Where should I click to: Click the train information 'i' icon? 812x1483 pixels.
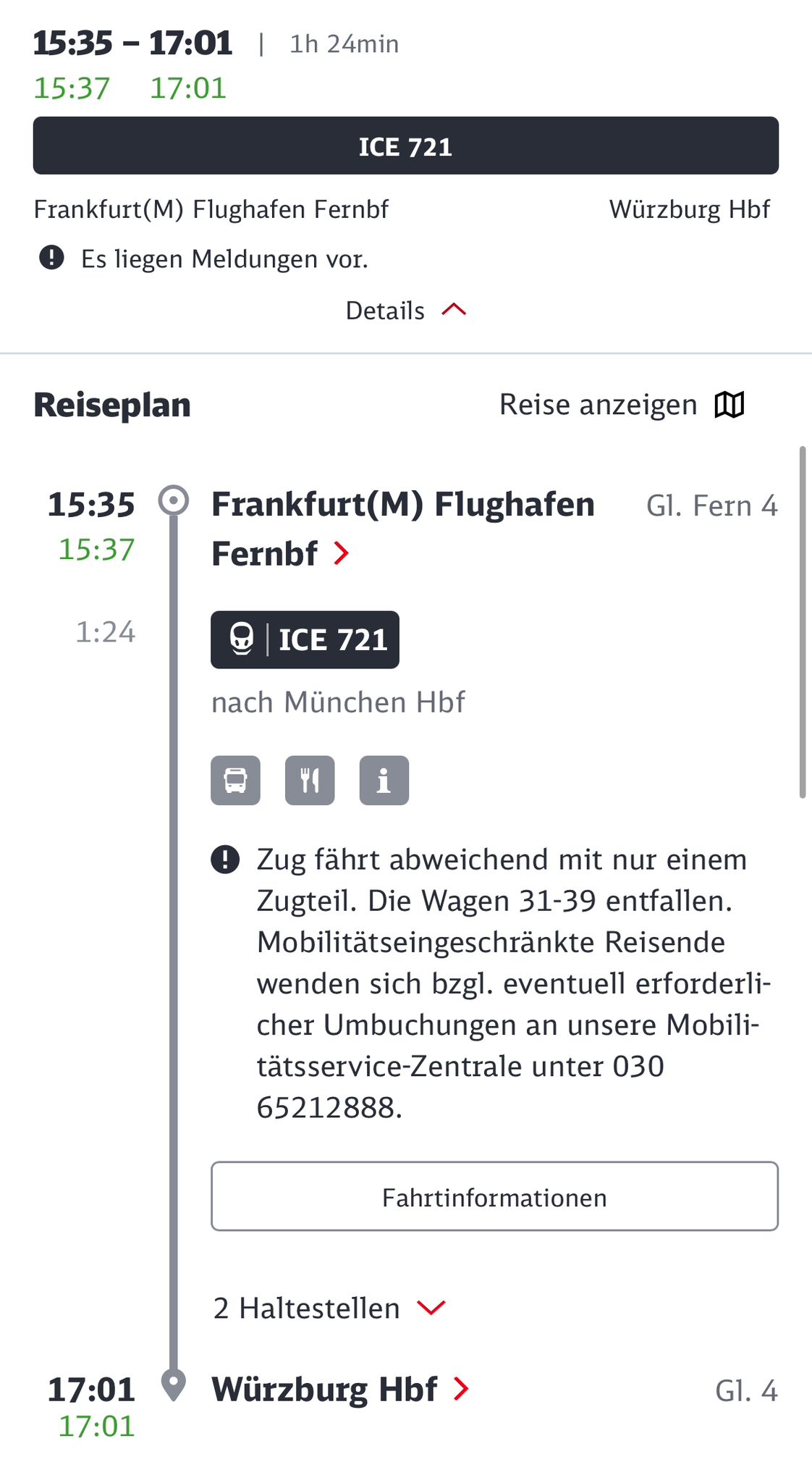384,781
